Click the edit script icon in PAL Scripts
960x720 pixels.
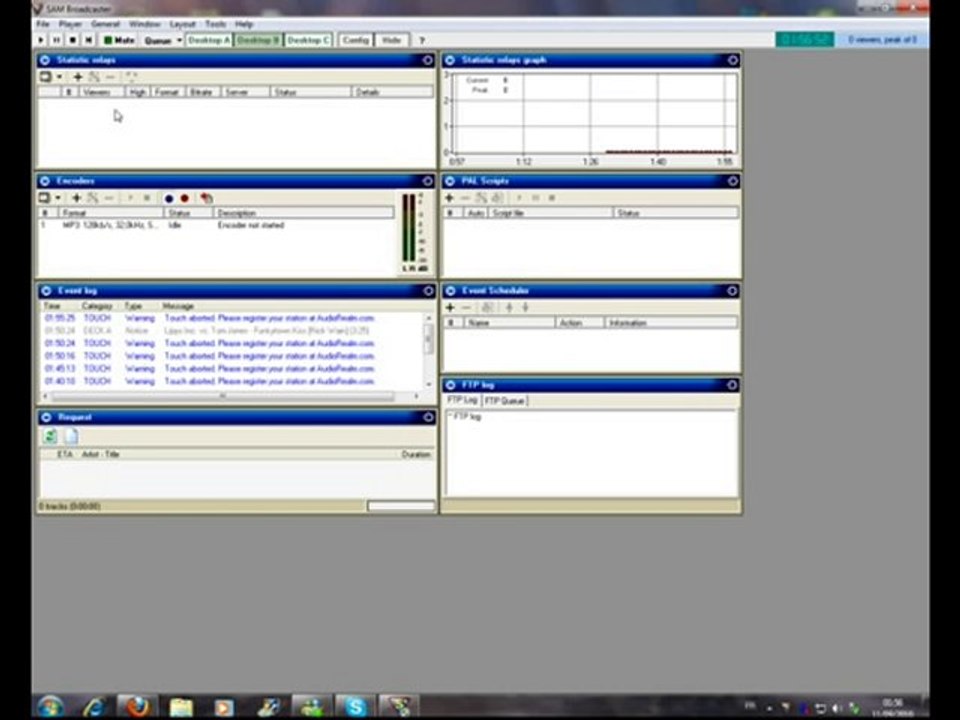pyautogui.click(x=481, y=198)
